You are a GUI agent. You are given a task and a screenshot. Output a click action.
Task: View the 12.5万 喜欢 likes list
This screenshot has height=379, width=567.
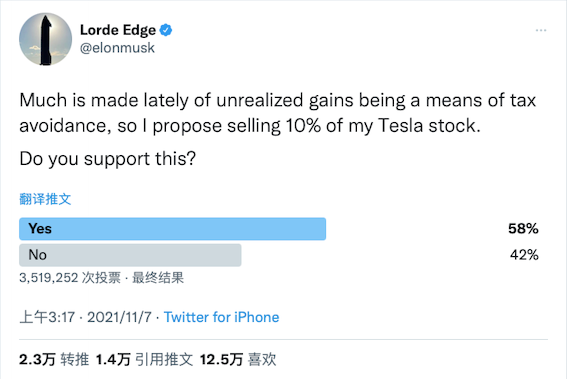click(238, 359)
